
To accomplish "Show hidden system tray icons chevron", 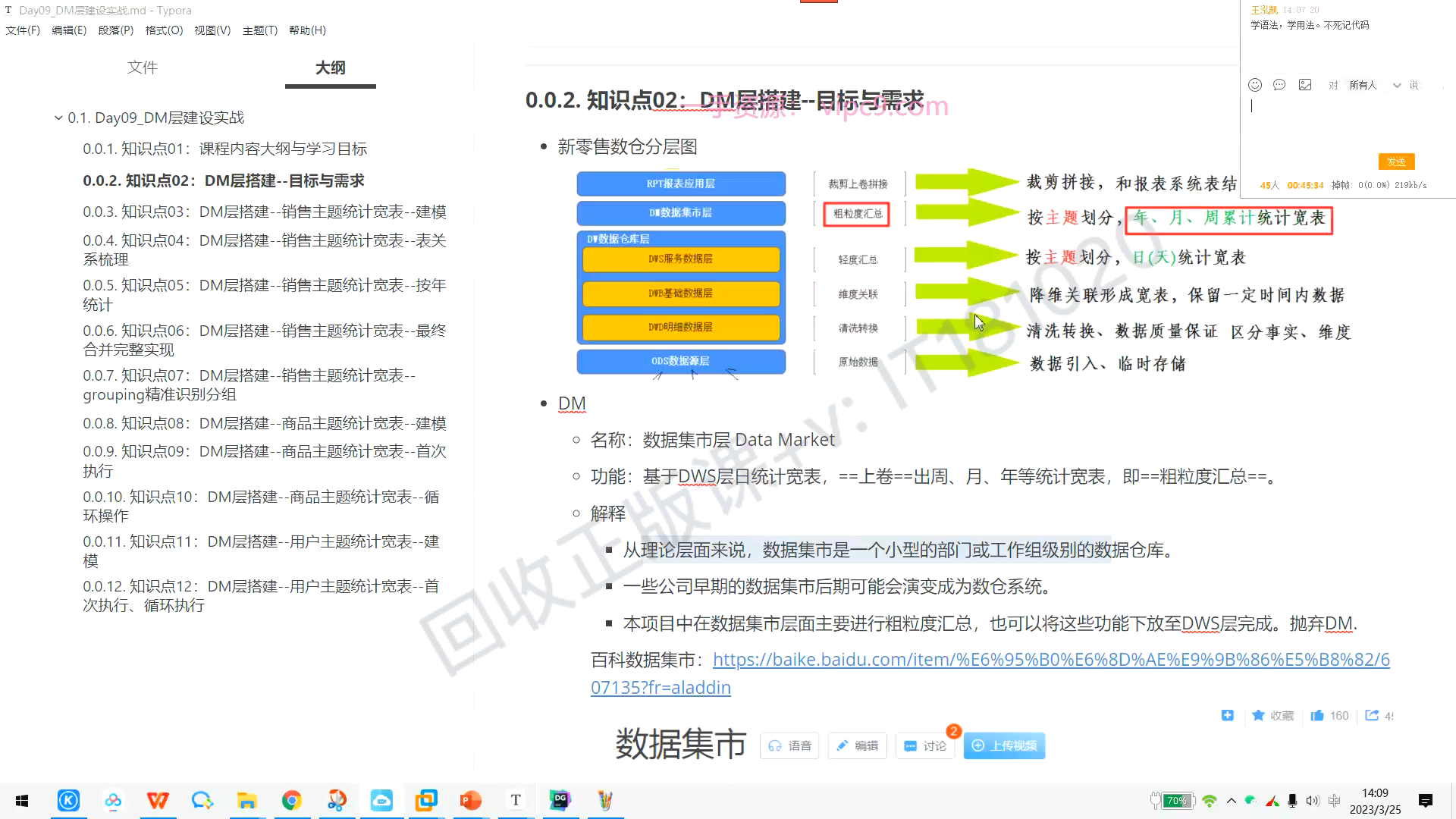I will coord(1231,801).
